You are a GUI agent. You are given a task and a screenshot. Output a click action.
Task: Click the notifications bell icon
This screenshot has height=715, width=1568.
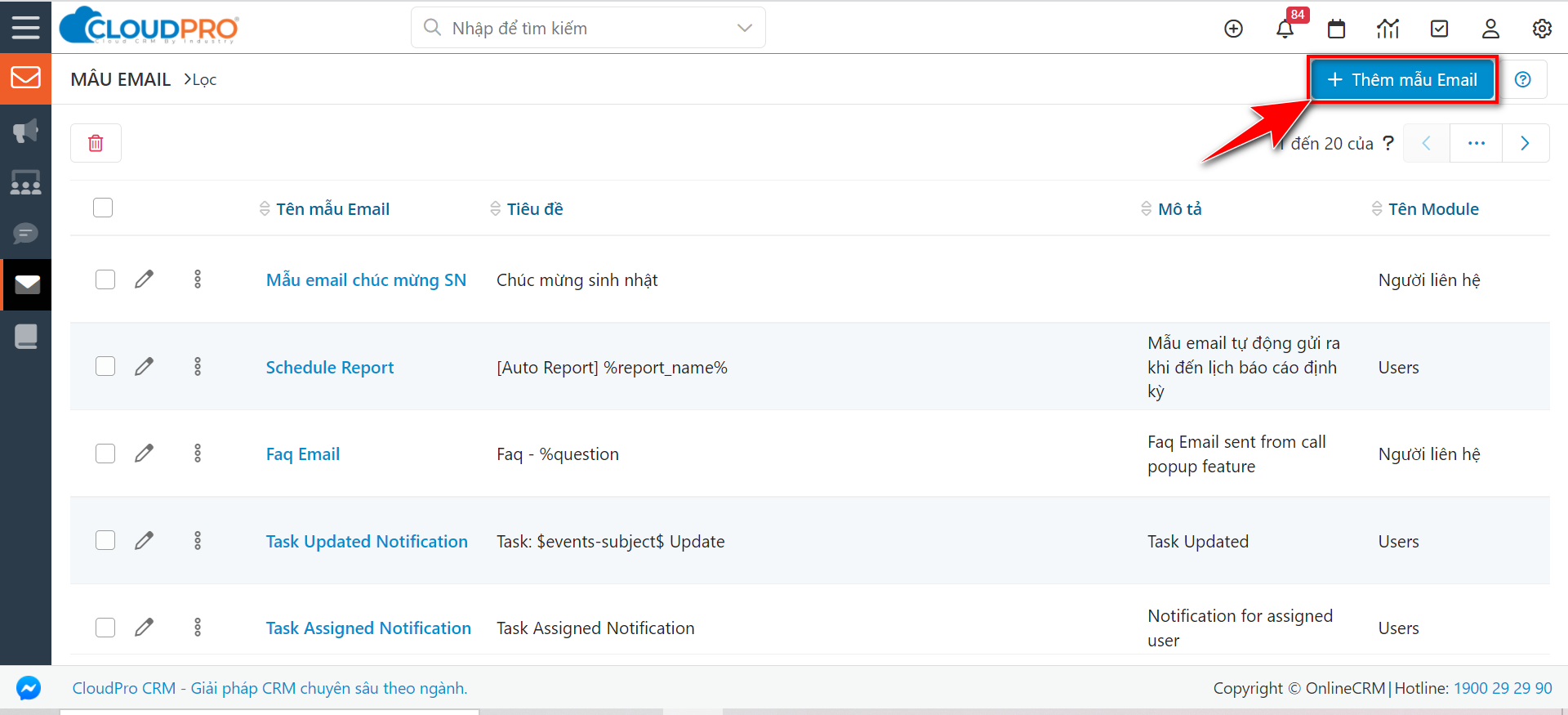pyautogui.click(x=1285, y=29)
